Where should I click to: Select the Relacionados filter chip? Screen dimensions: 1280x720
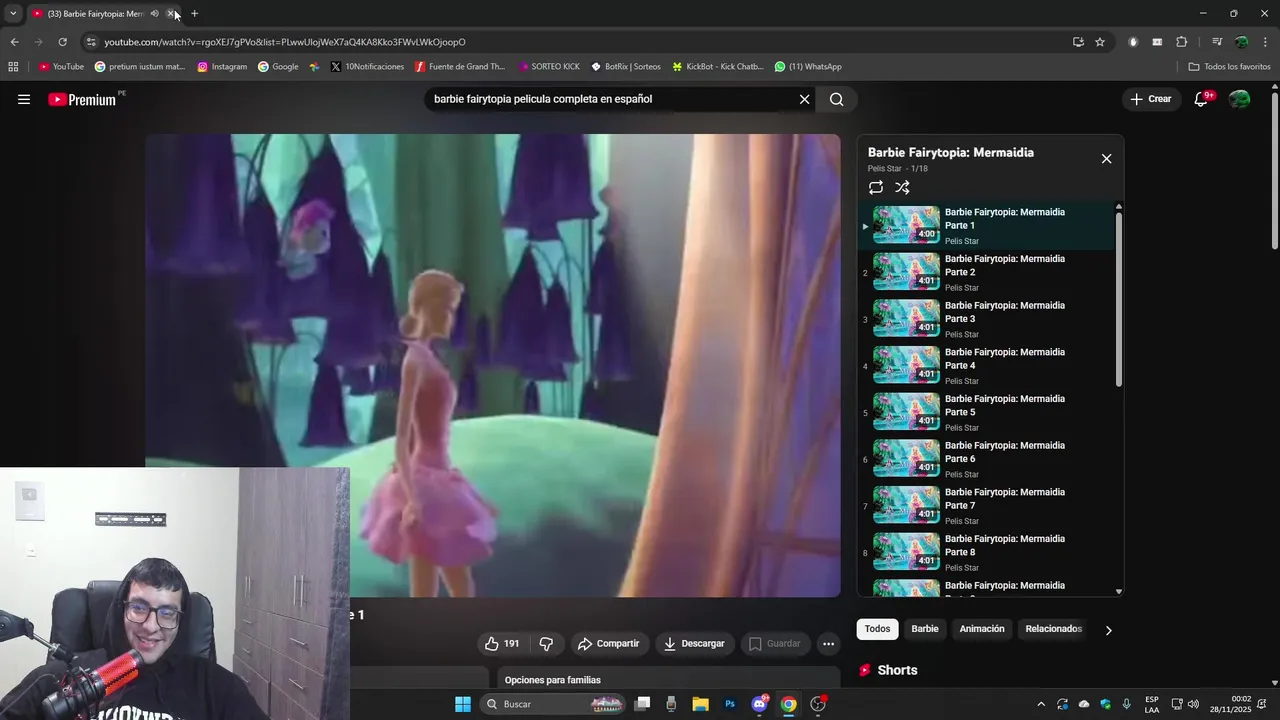pos(1053,629)
